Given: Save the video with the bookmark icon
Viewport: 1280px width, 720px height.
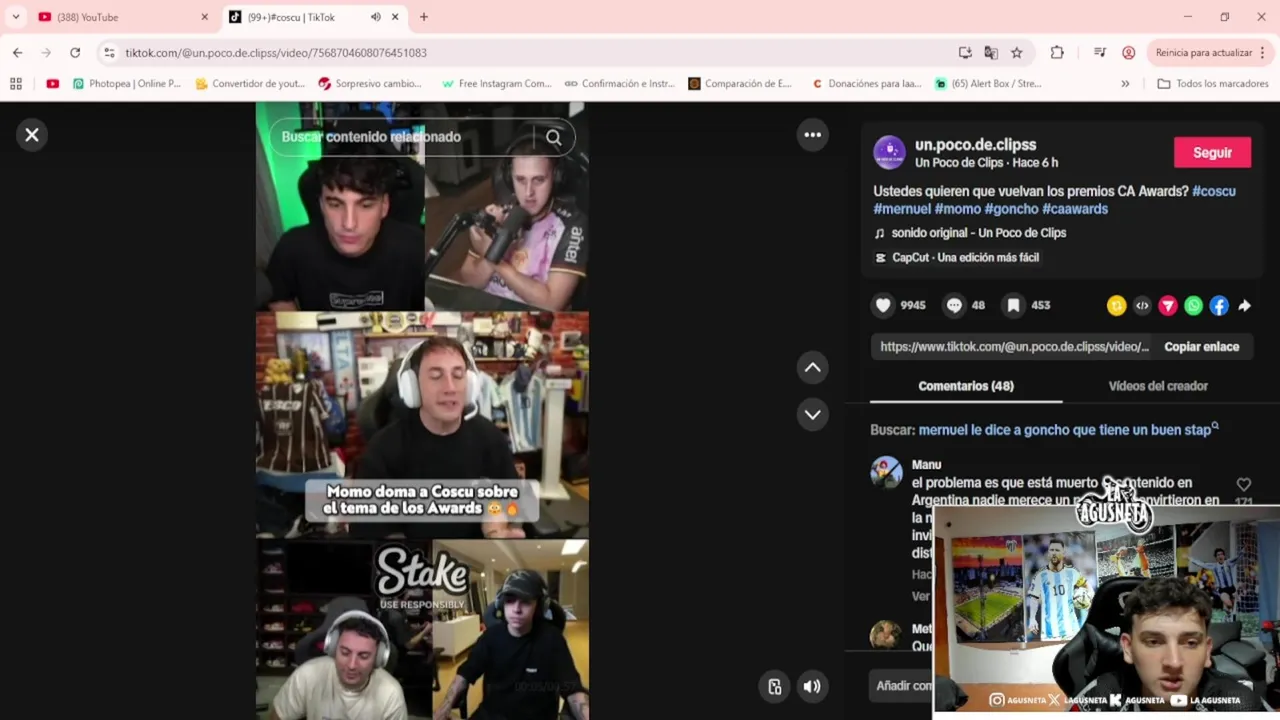Looking at the screenshot, I should (x=1013, y=305).
